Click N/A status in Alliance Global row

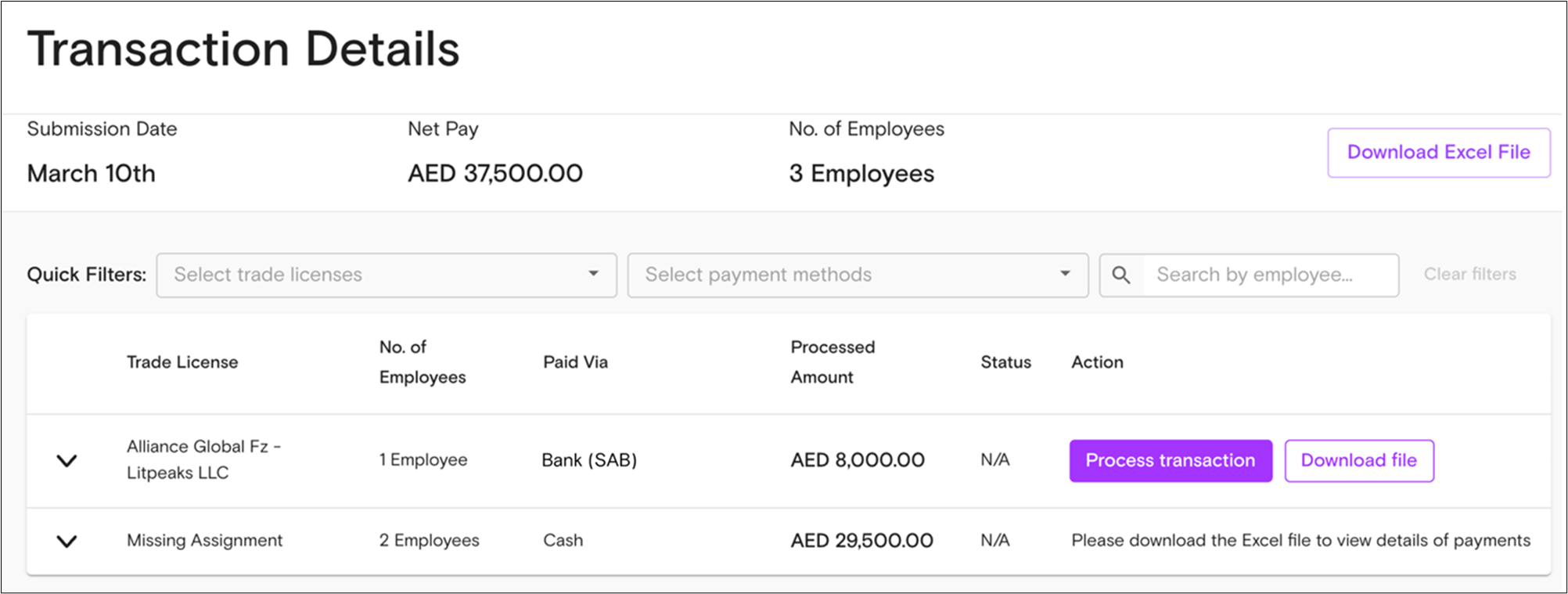pyautogui.click(x=995, y=459)
